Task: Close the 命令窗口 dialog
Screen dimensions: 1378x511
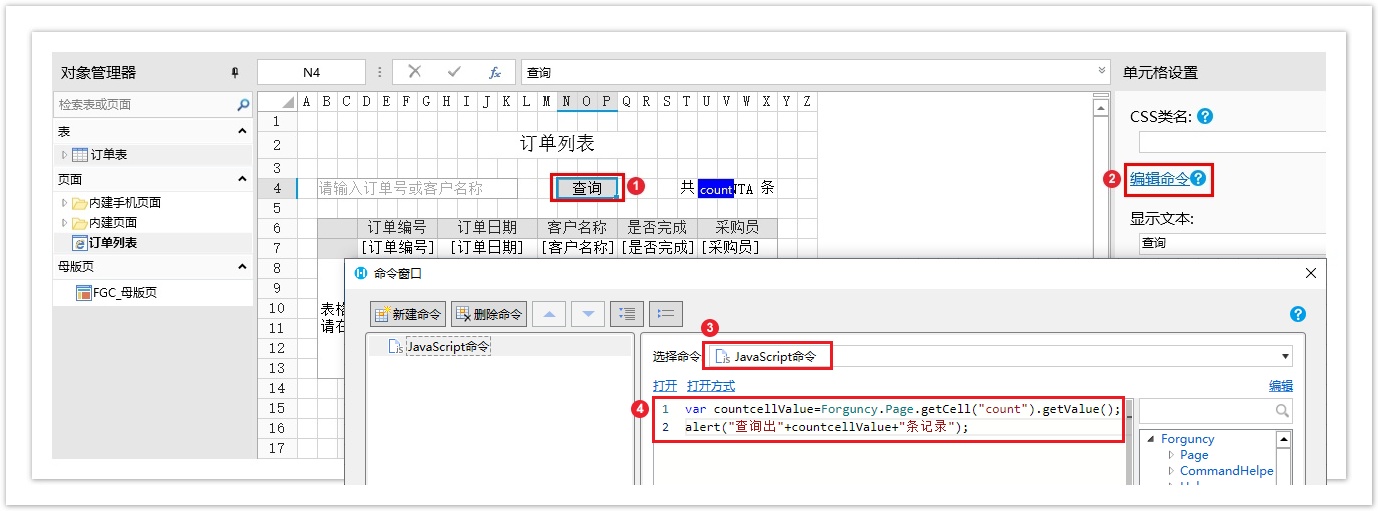Action: tap(1311, 273)
